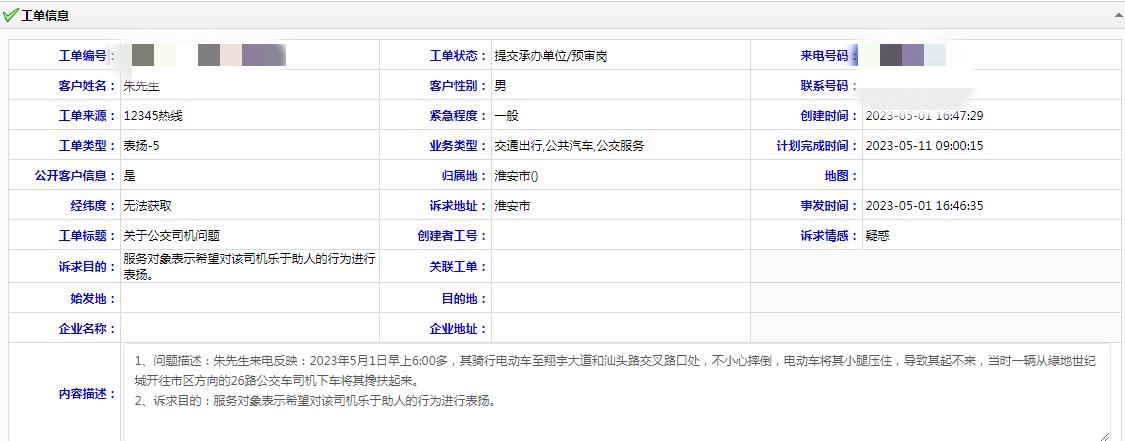Image resolution: width=1125 pixels, height=441 pixels.
Task: Click the urgency value 一般
Action: point(507,116)
